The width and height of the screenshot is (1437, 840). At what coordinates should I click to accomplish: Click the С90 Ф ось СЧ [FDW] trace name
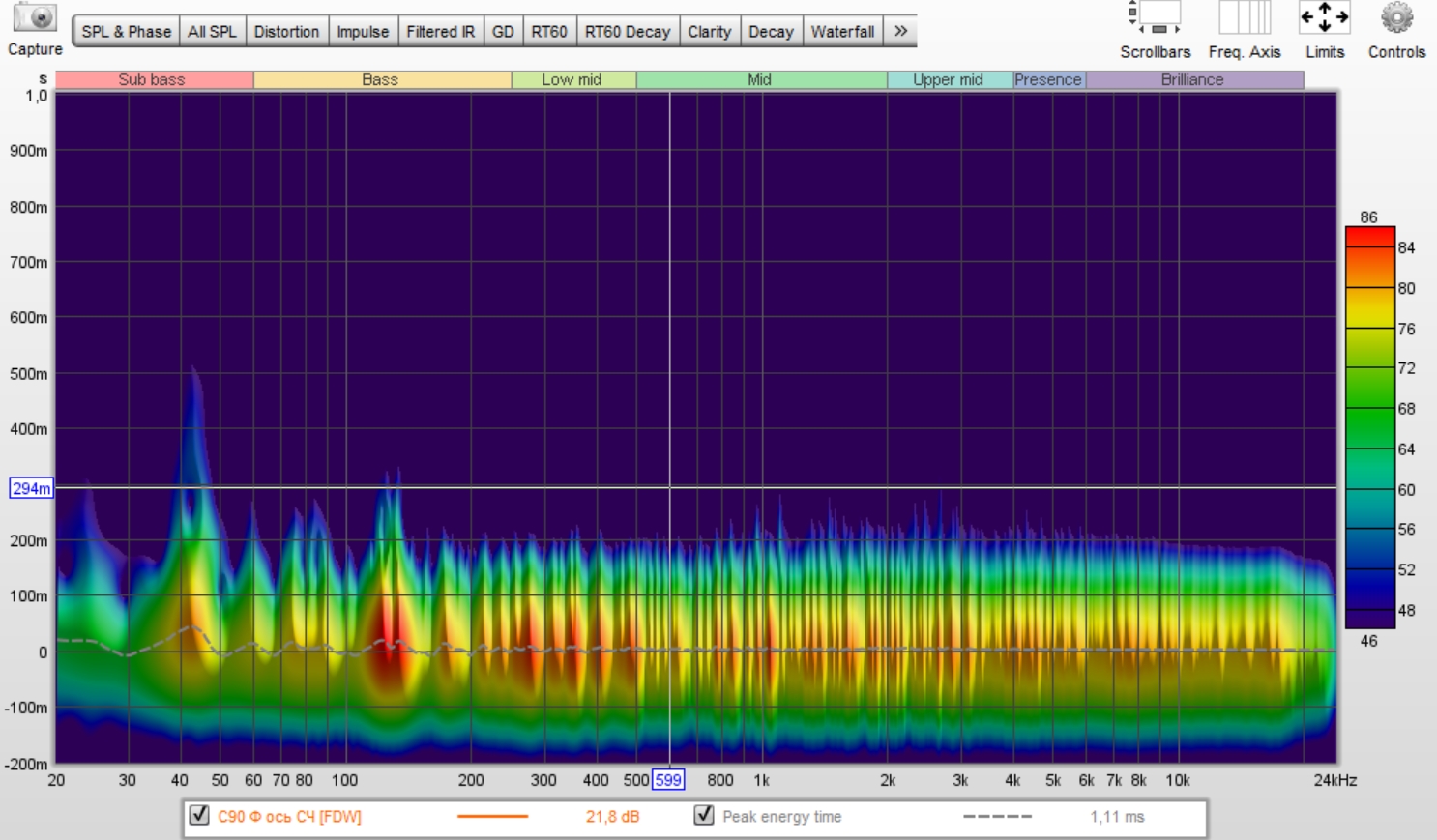coord(289,817)
